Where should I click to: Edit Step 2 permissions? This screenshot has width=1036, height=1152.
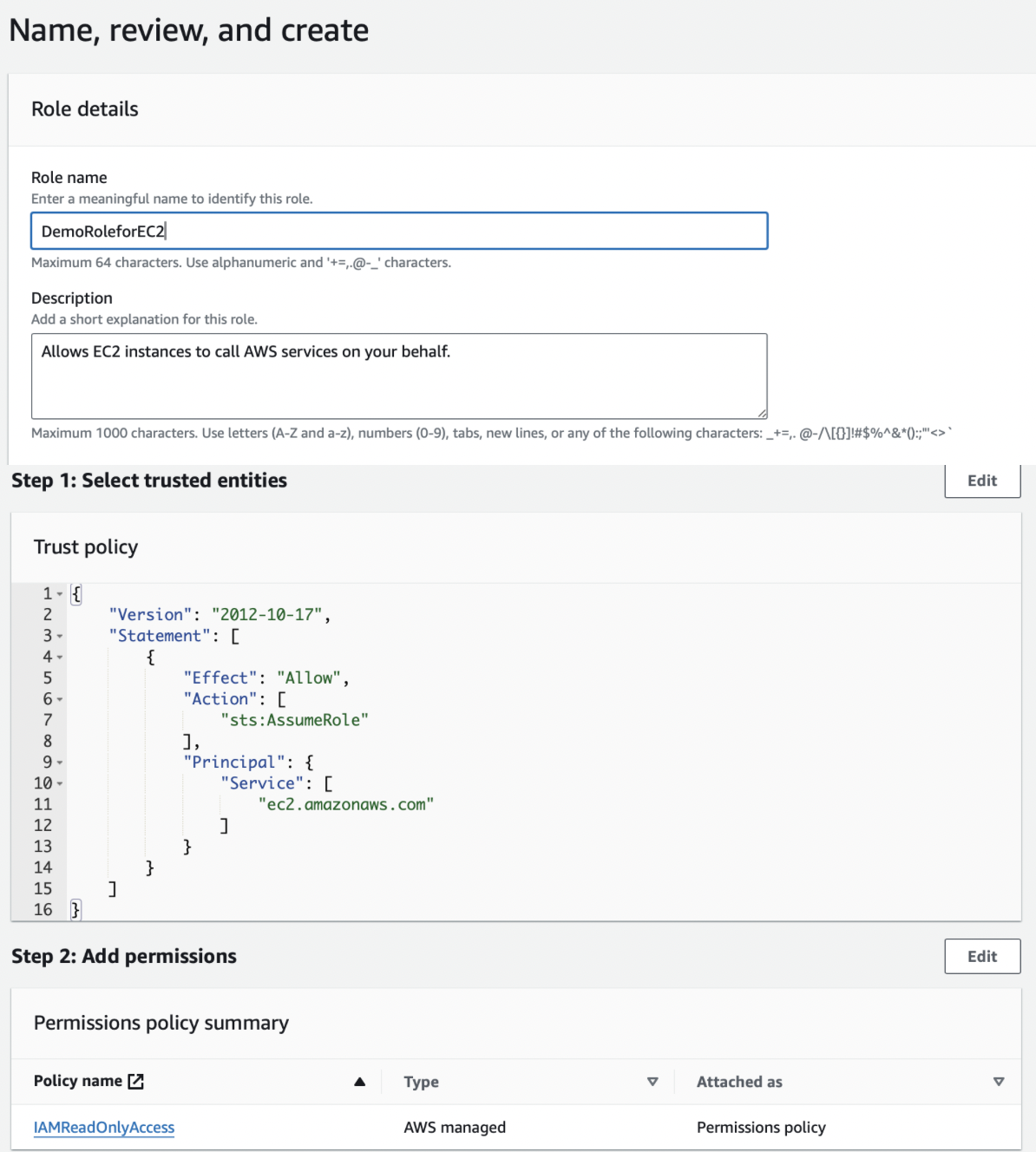pyautogui.click(x=982, y=956)
